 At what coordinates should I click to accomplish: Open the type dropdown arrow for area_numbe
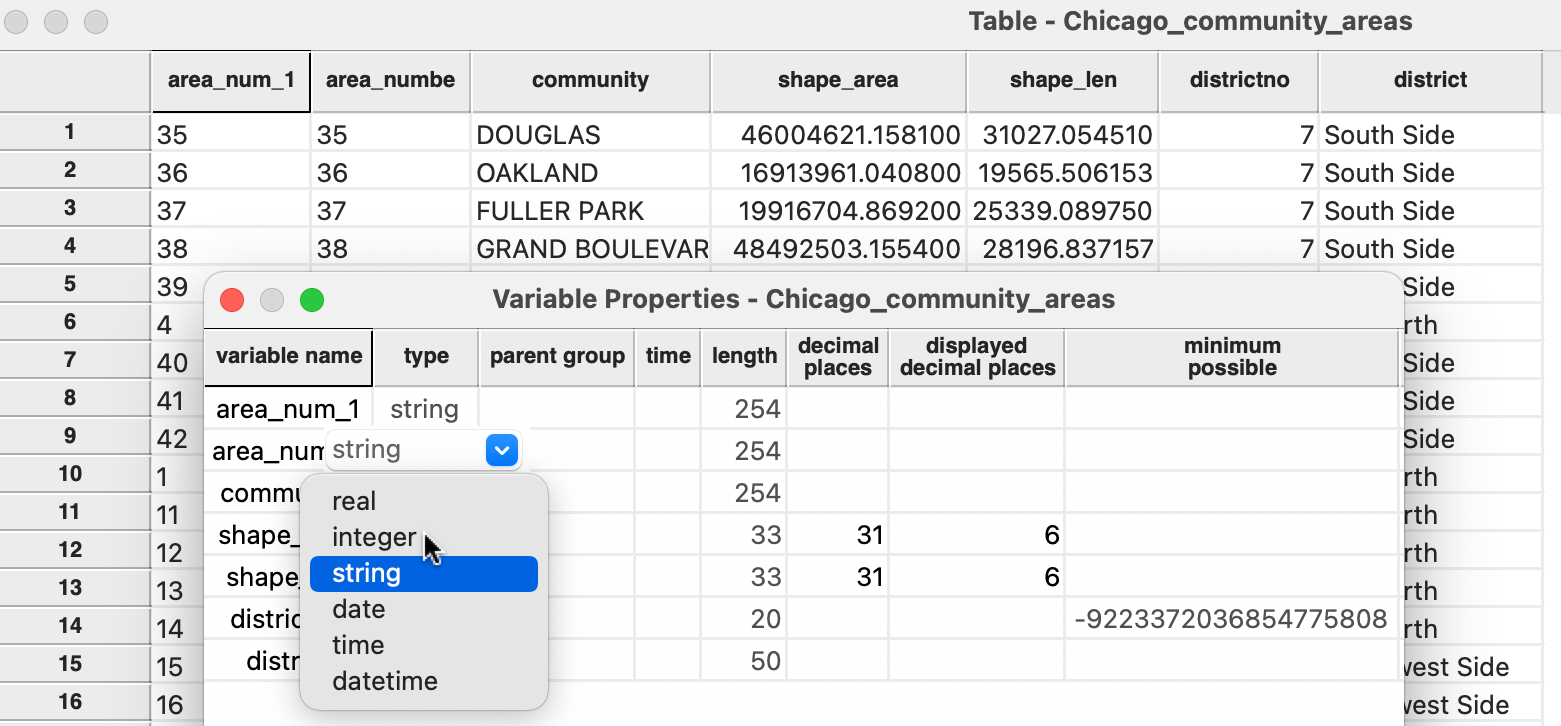[501, 450]
